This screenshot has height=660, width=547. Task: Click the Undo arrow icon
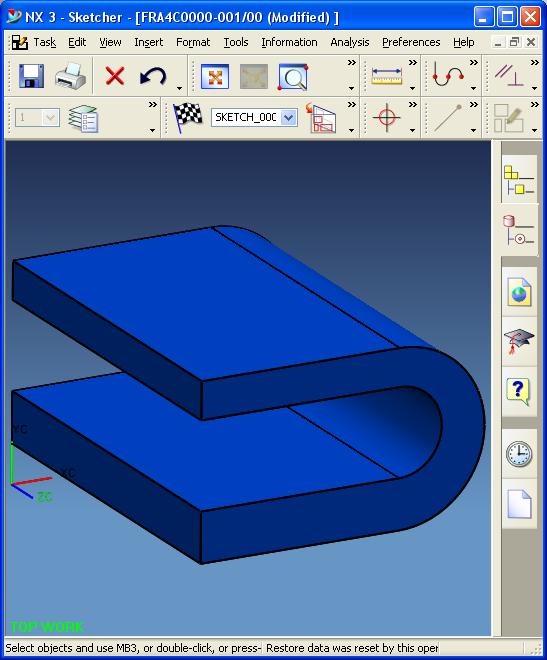pos(153,77)
